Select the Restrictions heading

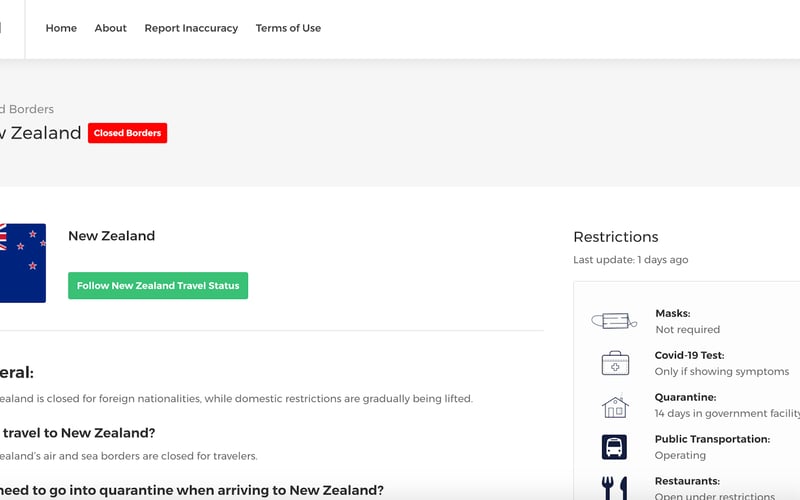(x=616, y=237)
